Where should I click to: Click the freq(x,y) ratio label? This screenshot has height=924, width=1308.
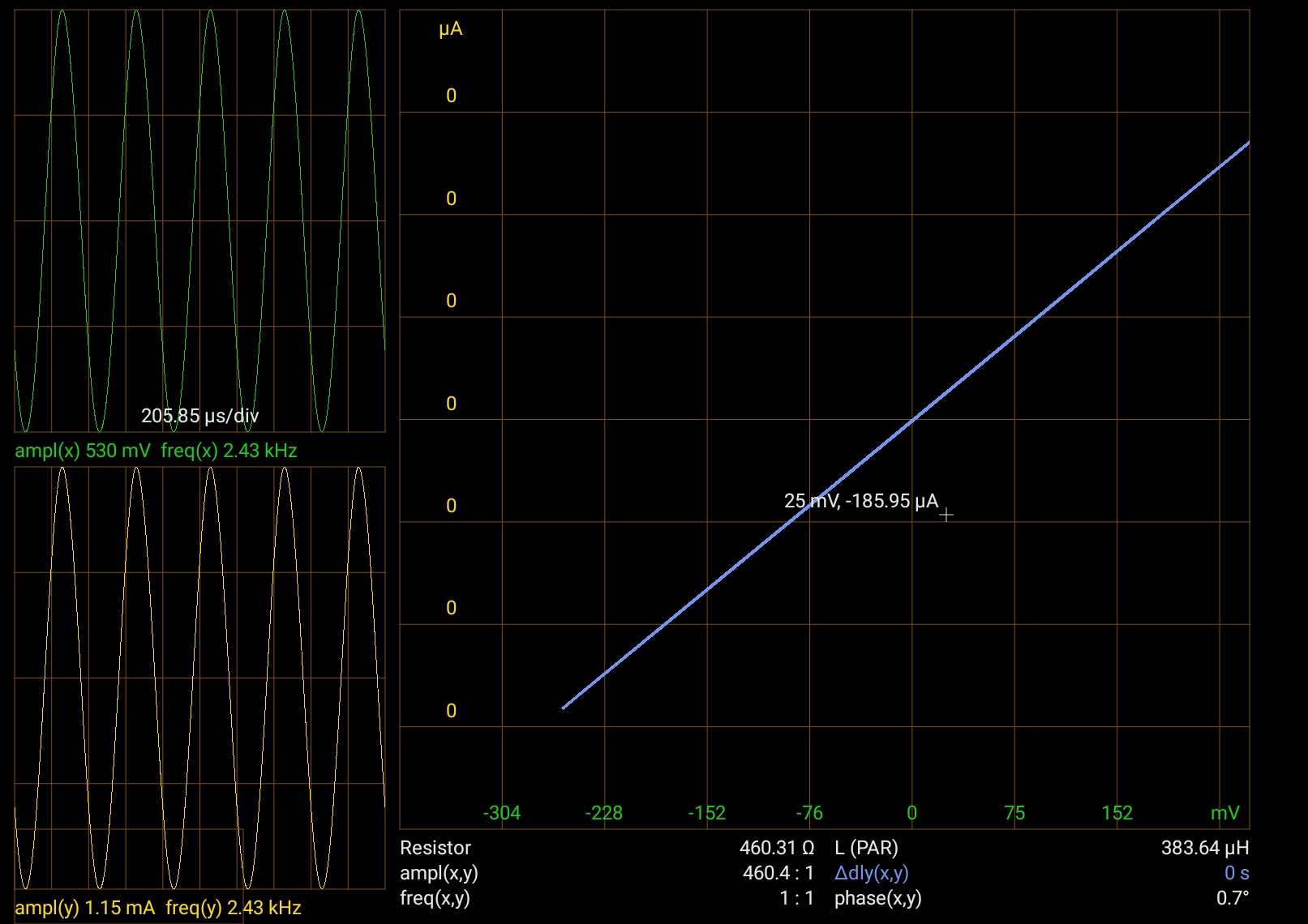(435, 898)
